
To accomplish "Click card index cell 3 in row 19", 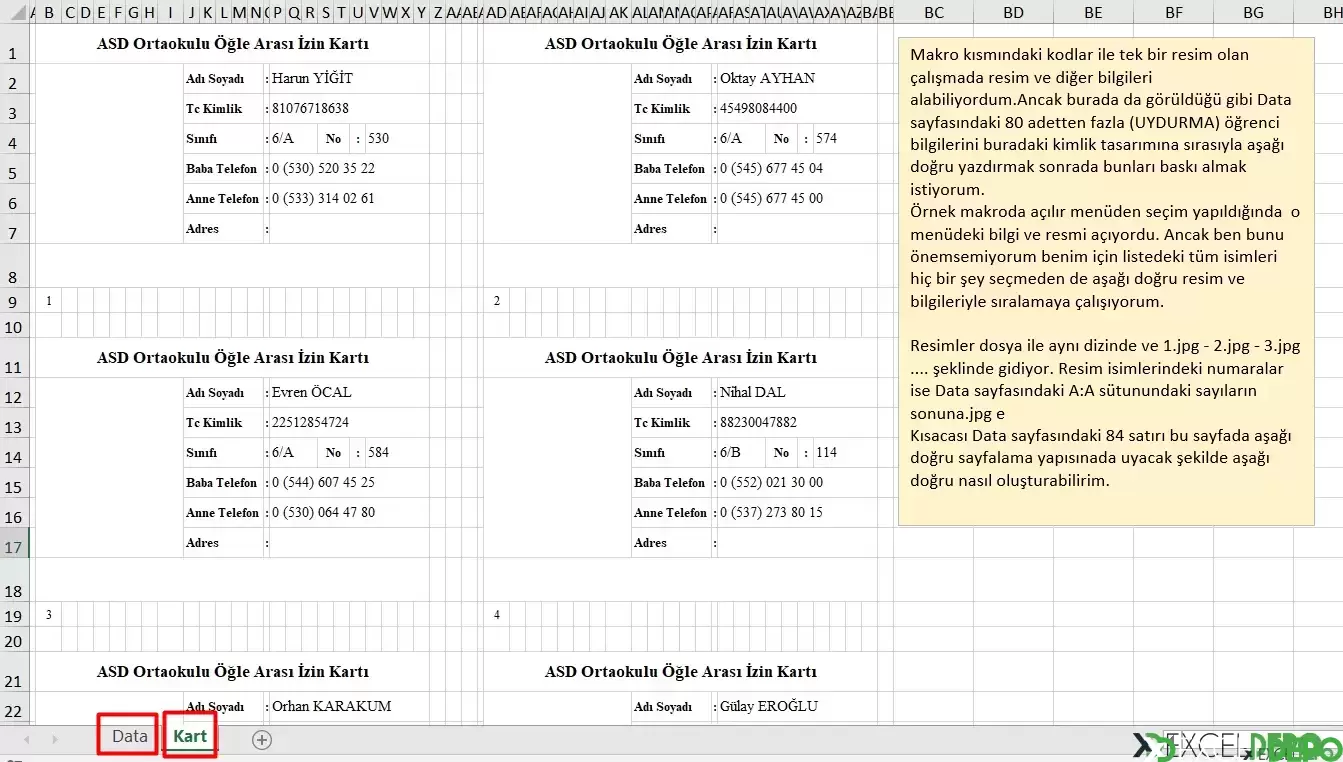I will coord(49,614).
